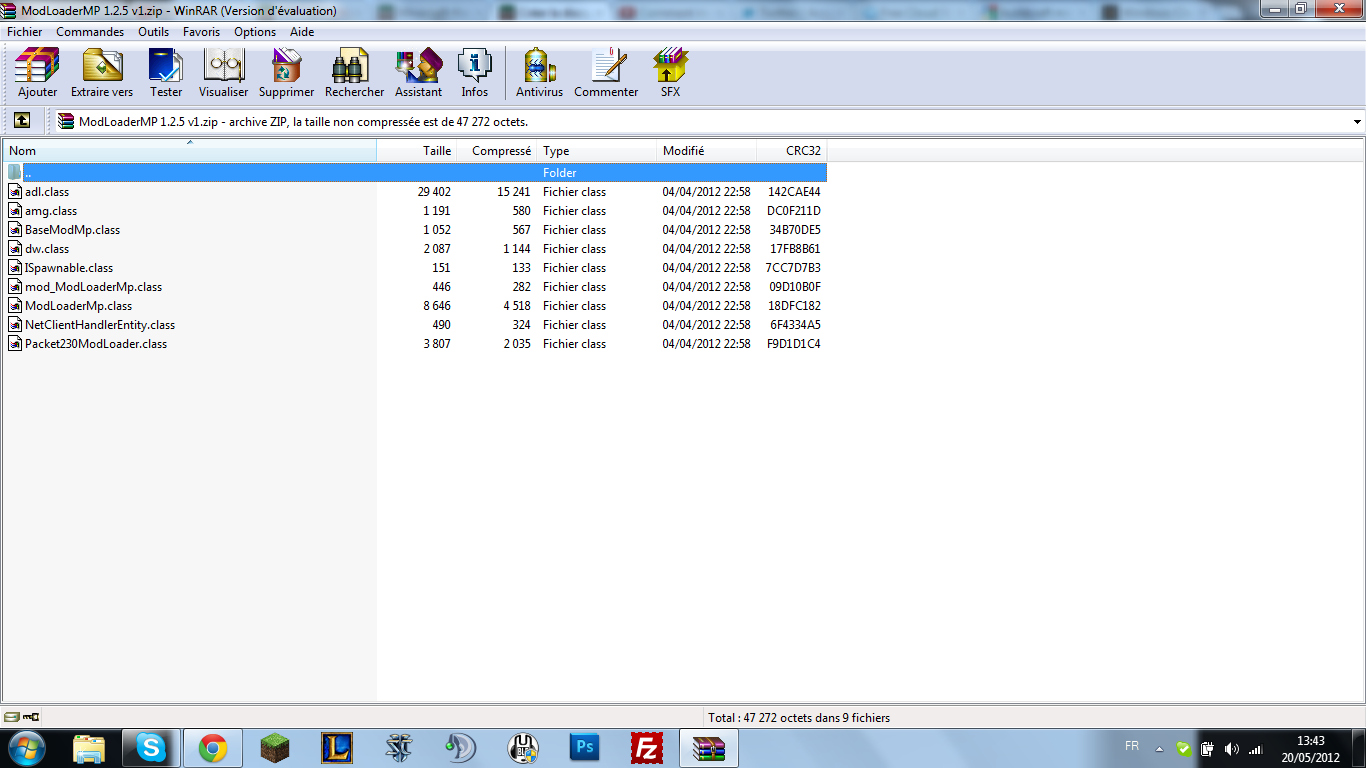Click WinRAR taskbar button
The height and width of the screenshot is (768, 1366).
[709, 748]
